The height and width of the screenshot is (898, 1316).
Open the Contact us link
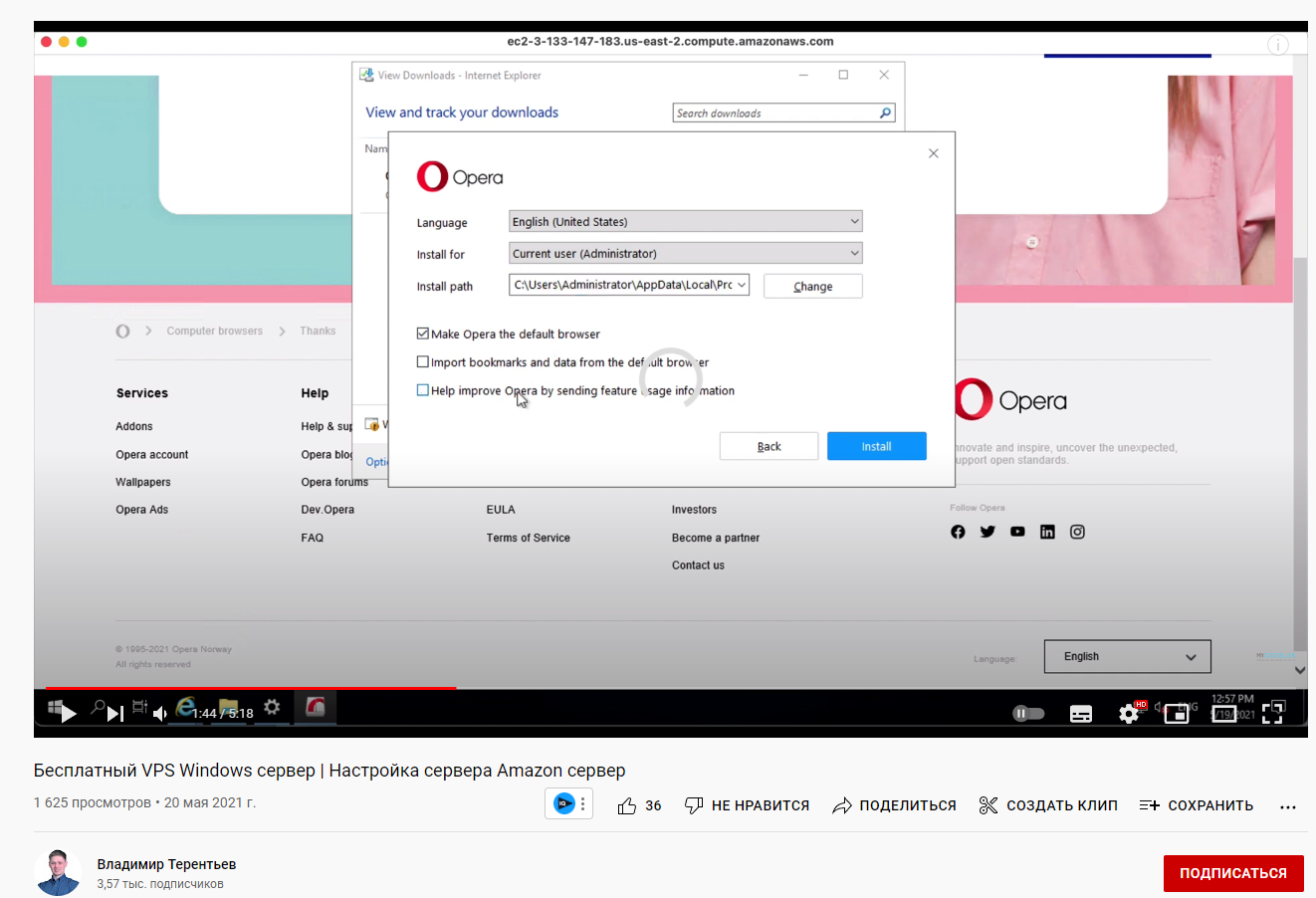tap(698, 565)
